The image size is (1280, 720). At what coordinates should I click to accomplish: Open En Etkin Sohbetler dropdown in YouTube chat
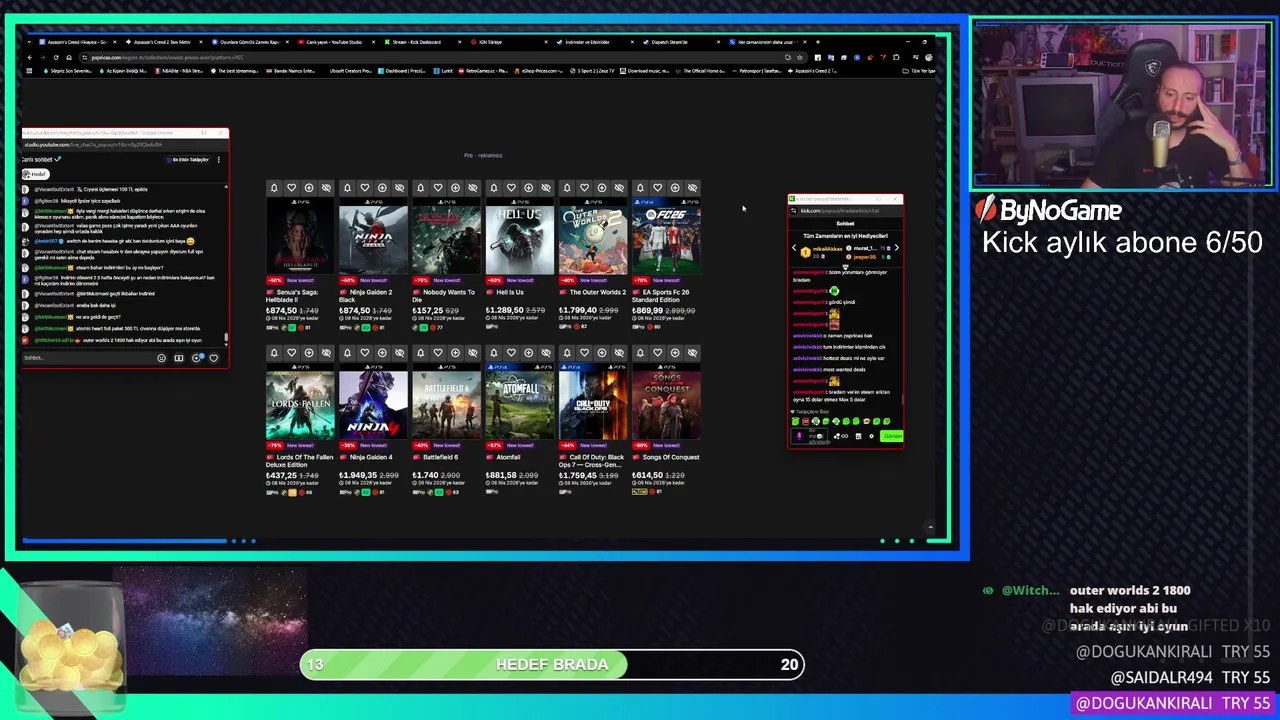point(190,160)
